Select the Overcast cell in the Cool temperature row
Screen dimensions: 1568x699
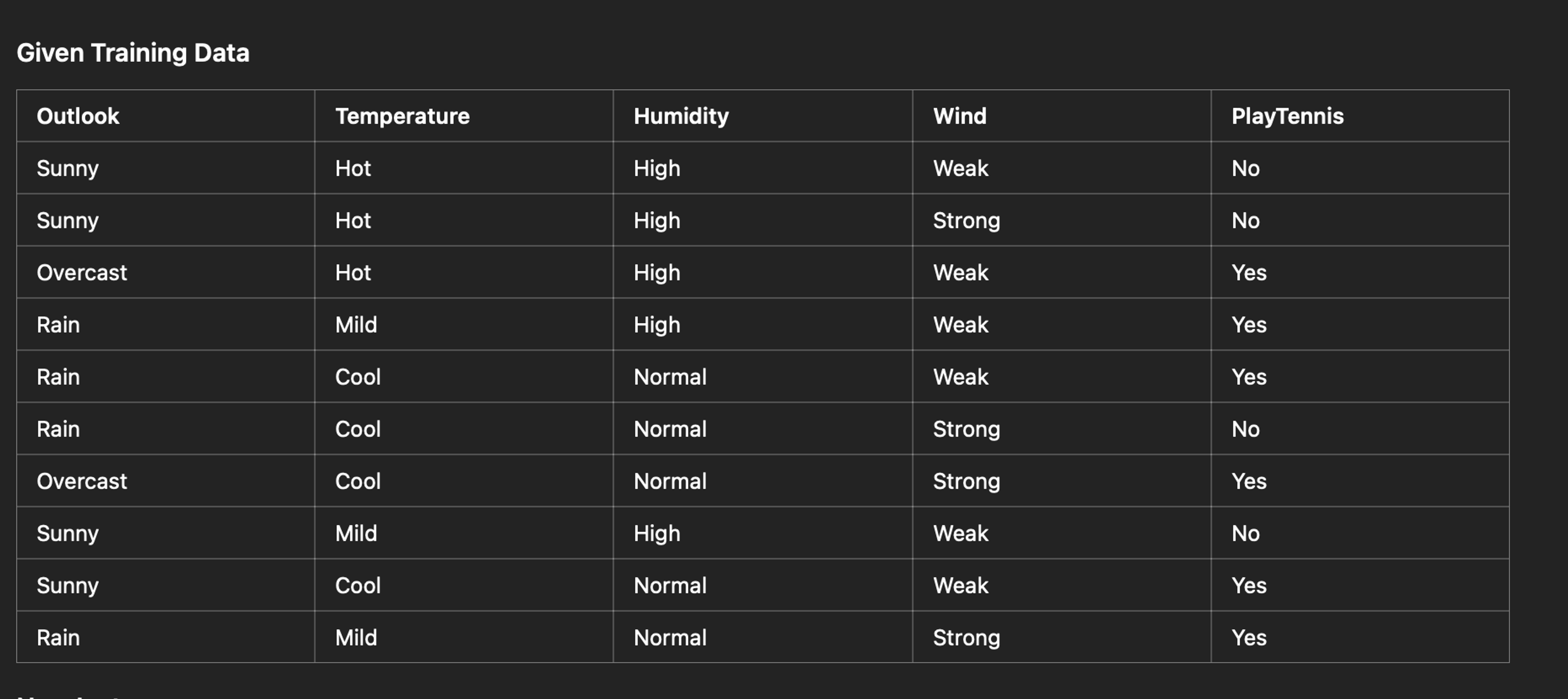pos(82,482)
